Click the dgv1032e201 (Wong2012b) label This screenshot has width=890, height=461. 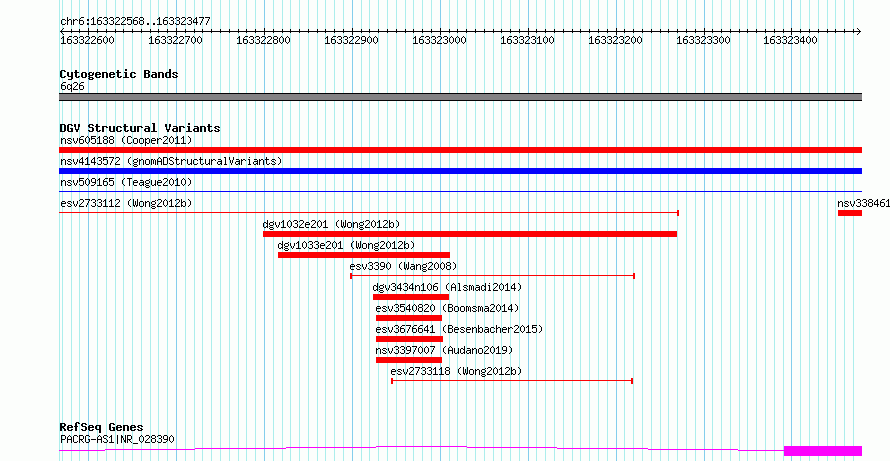point(331,224)
